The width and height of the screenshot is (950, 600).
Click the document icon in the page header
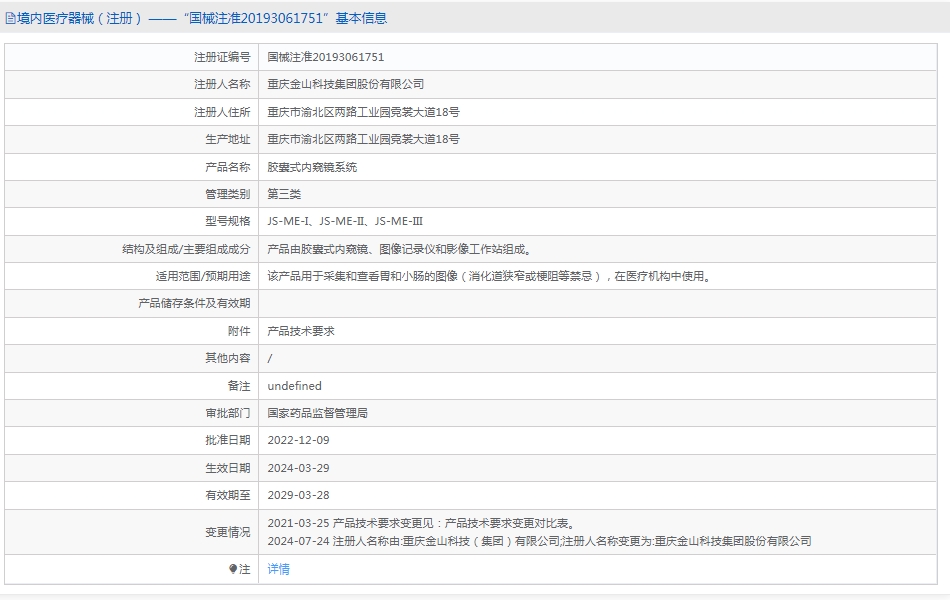coord(10,18)
